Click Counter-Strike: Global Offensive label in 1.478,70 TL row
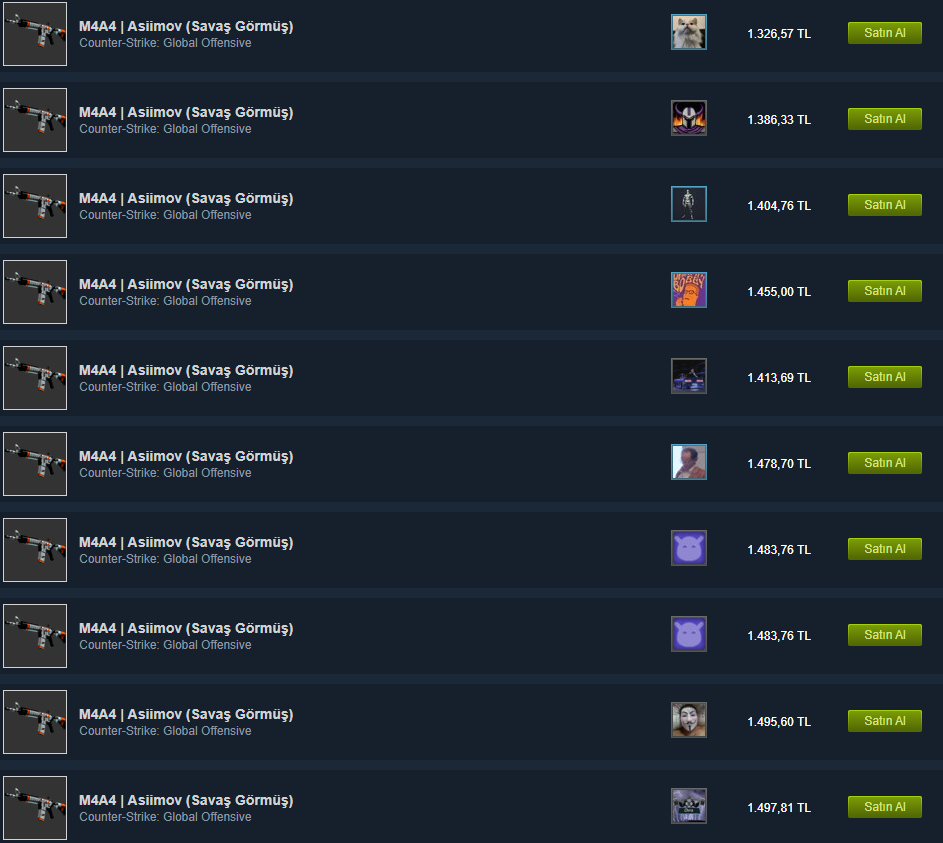Image resolution: width=943 pixels, height=843 pixels. point(165,473)
